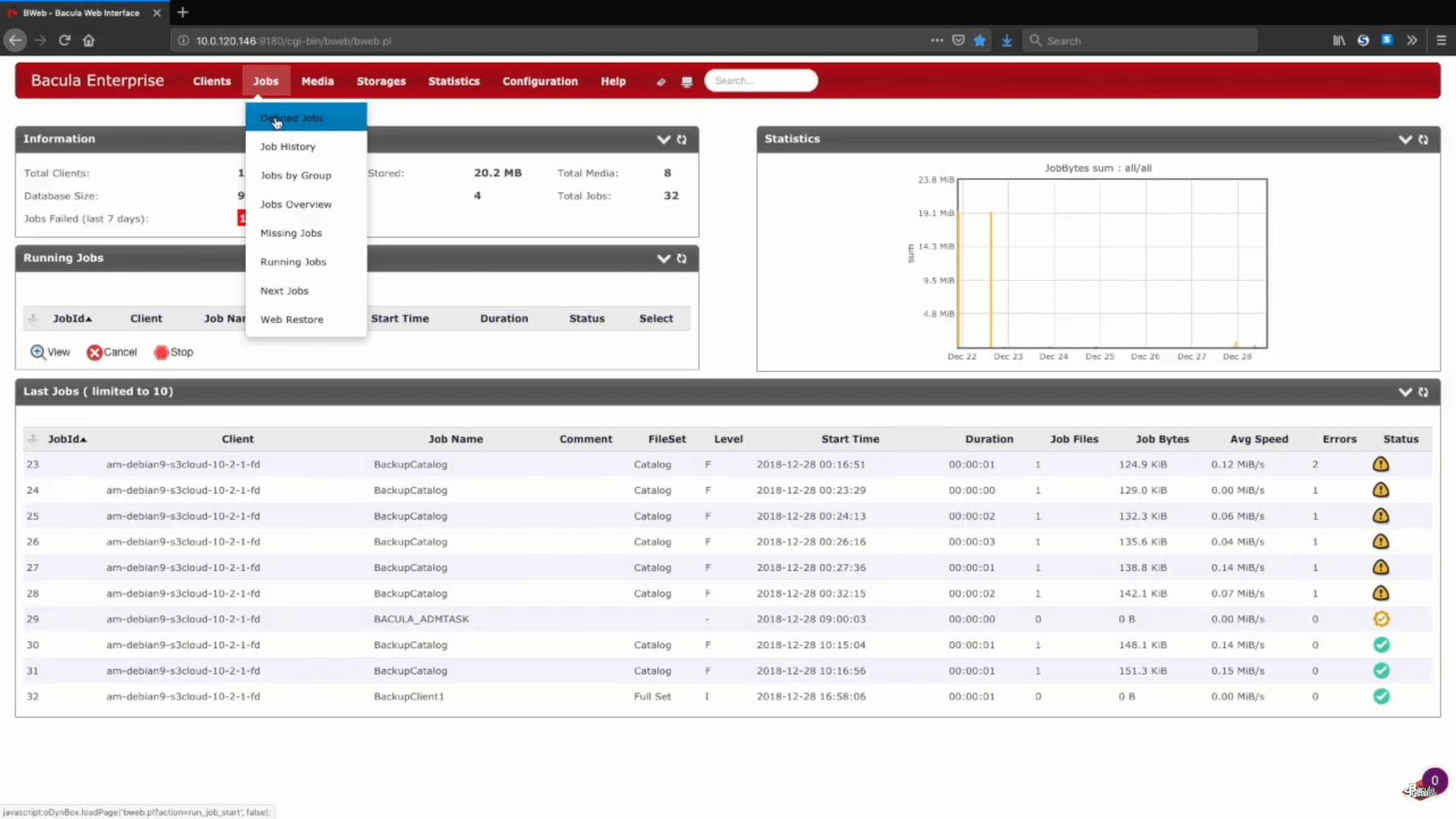This screenshot has width=1456, height=819.
Task: Click the Bacula navbar search field
Action: pyautogui.click(x=761, y=80)
